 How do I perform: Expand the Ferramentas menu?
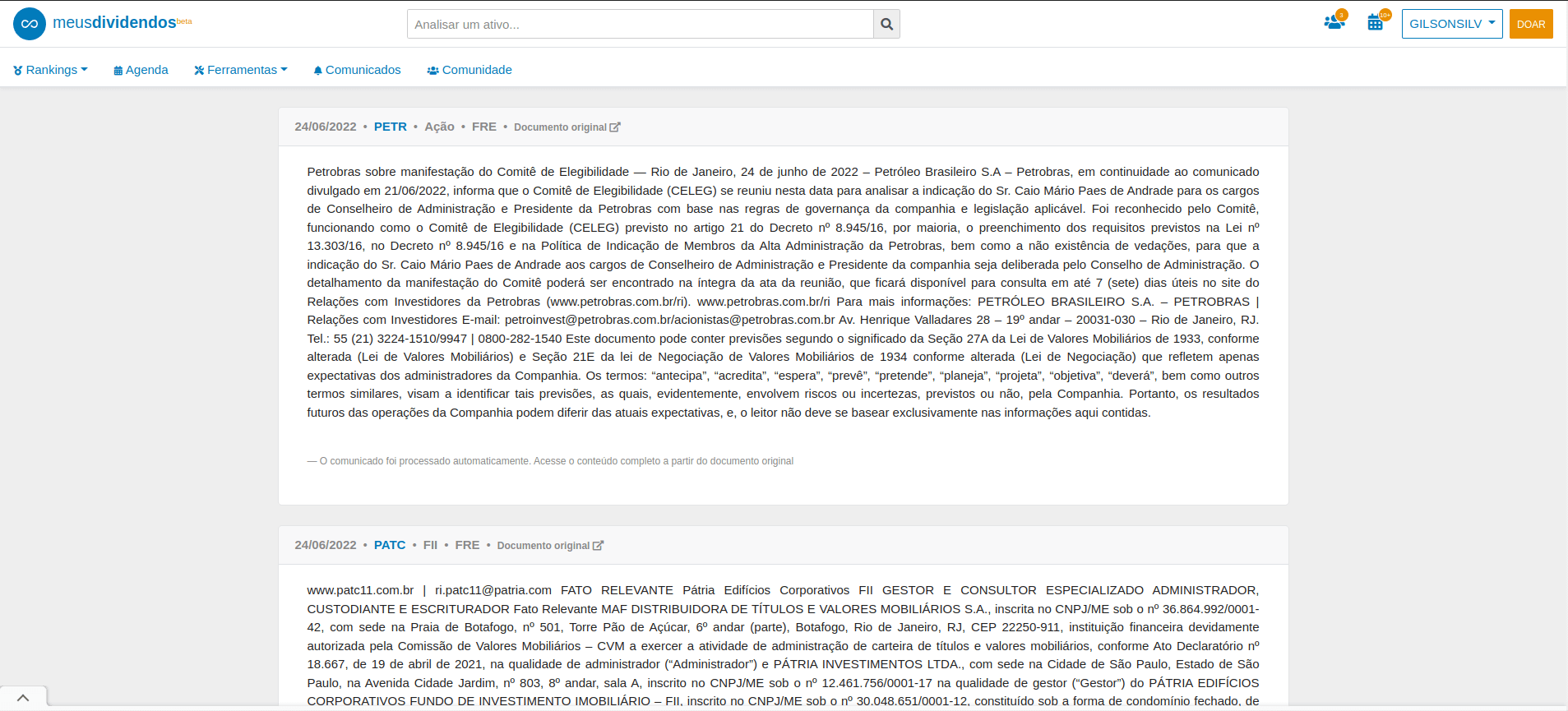[x=241, y=70]
